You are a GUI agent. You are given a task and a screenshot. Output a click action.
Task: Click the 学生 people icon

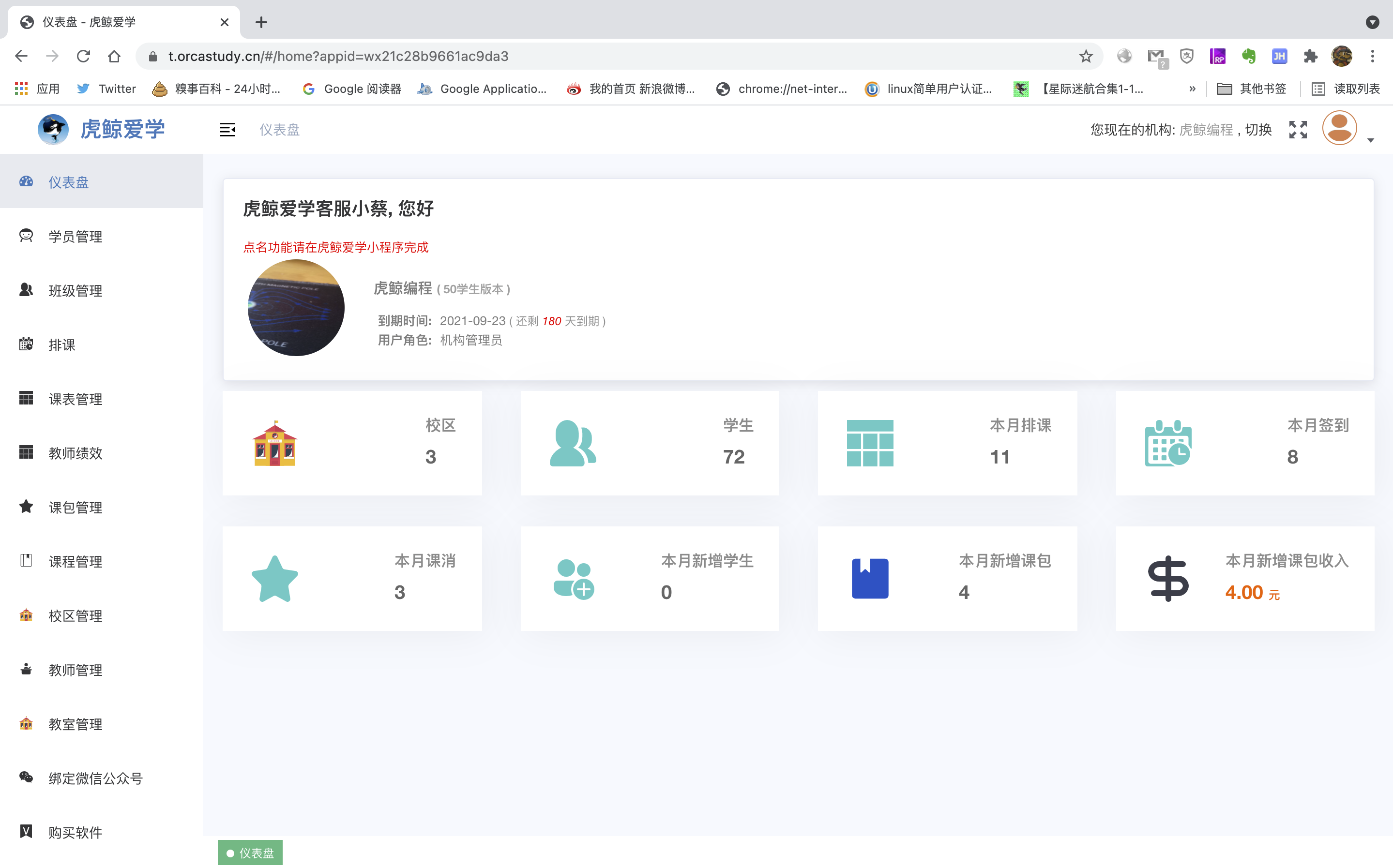(573, 443)
